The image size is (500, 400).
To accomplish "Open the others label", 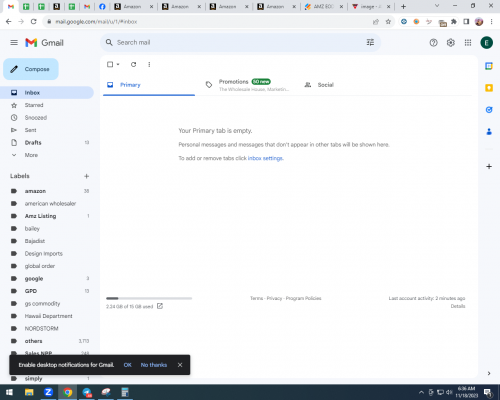I will 47,341.
